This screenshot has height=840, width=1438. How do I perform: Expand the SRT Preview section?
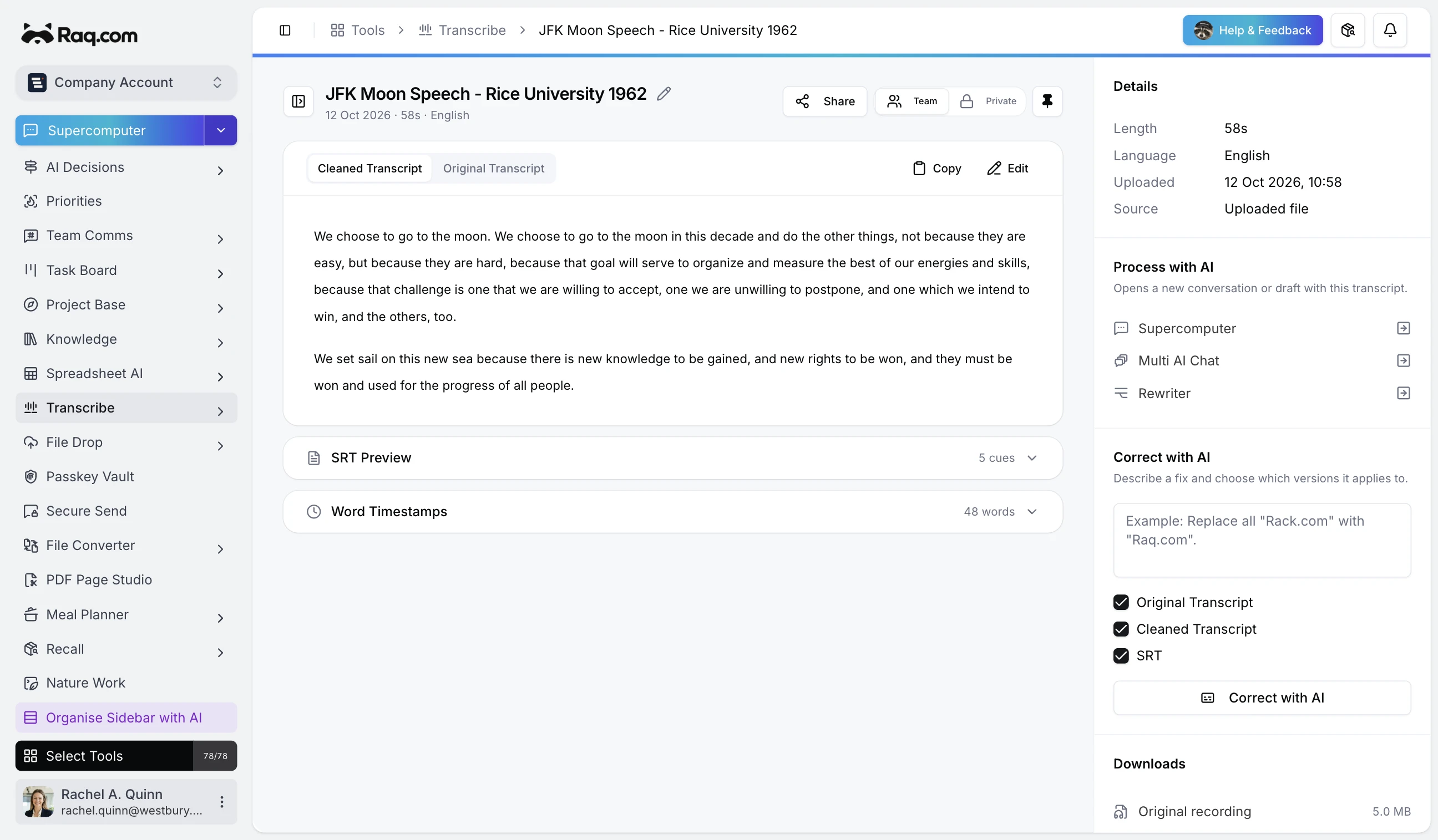click(x=673, y=458)
